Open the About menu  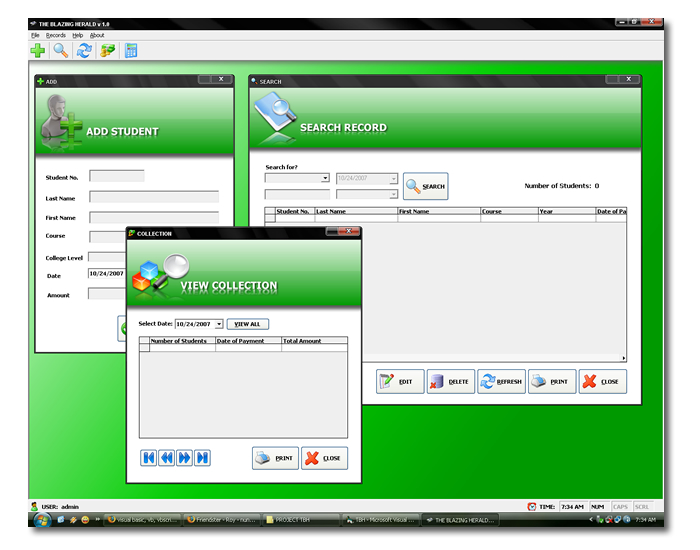97,35
